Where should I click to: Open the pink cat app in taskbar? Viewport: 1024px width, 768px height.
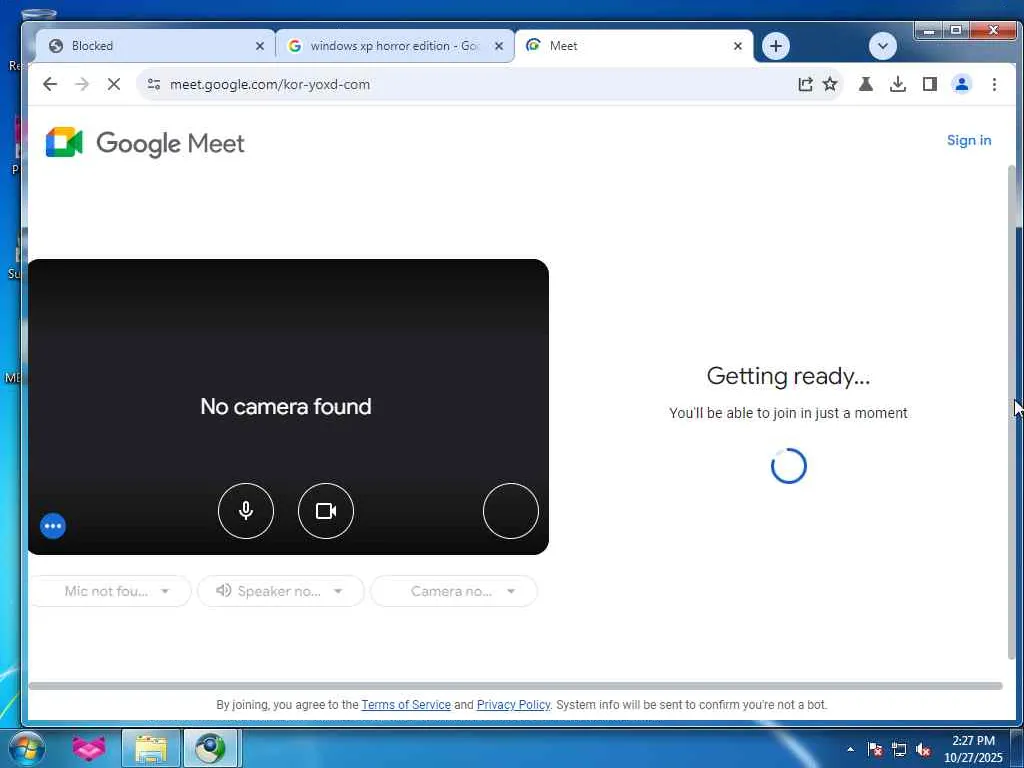[89, 748]
